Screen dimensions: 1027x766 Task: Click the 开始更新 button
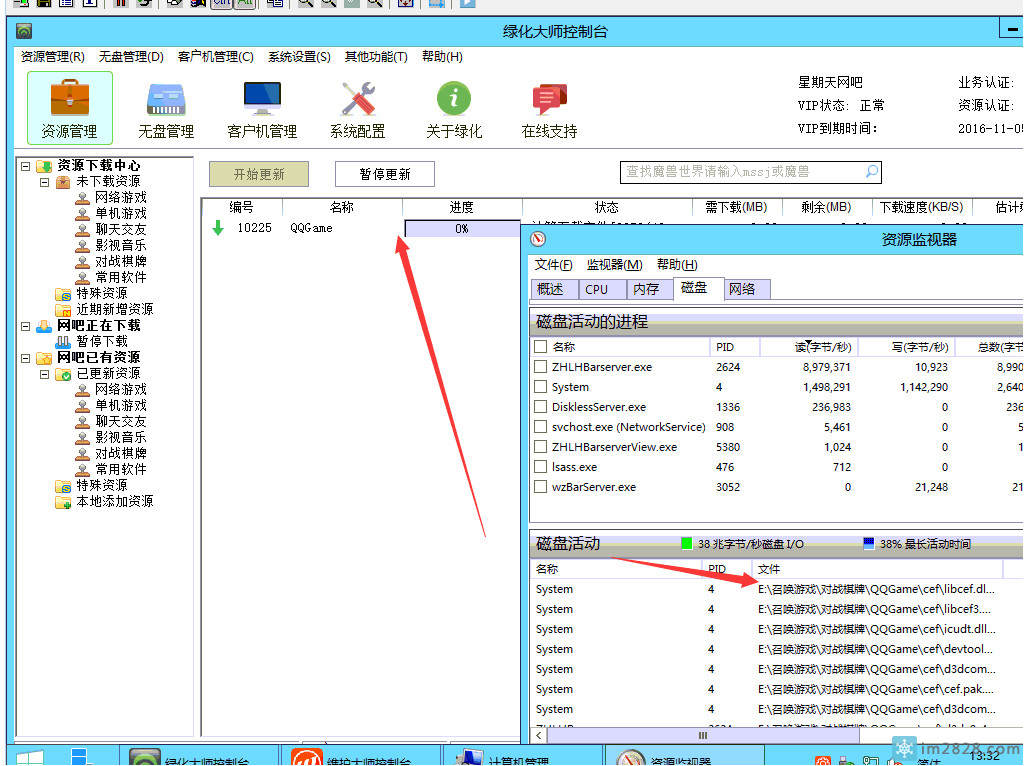[258, 174]
